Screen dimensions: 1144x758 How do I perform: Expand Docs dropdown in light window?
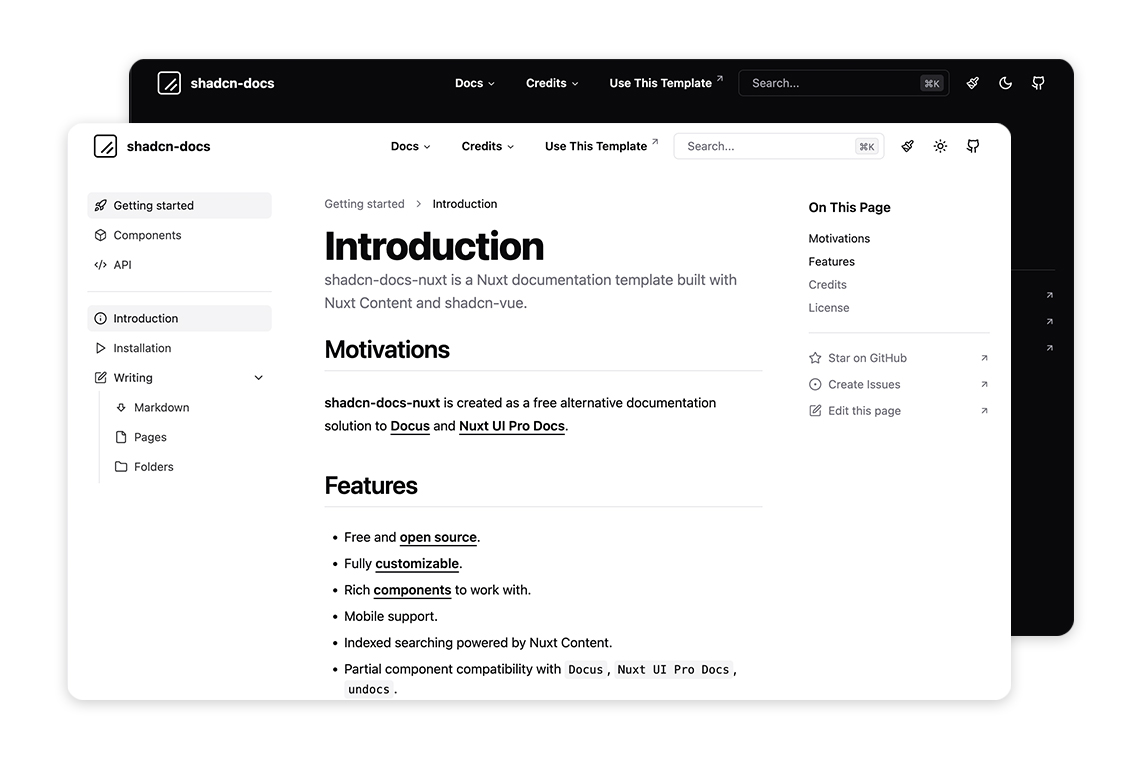click(x=410, y=146)
